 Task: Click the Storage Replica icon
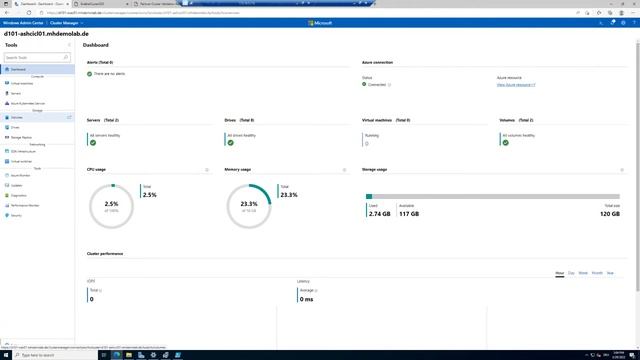click(x=7, y=137)
